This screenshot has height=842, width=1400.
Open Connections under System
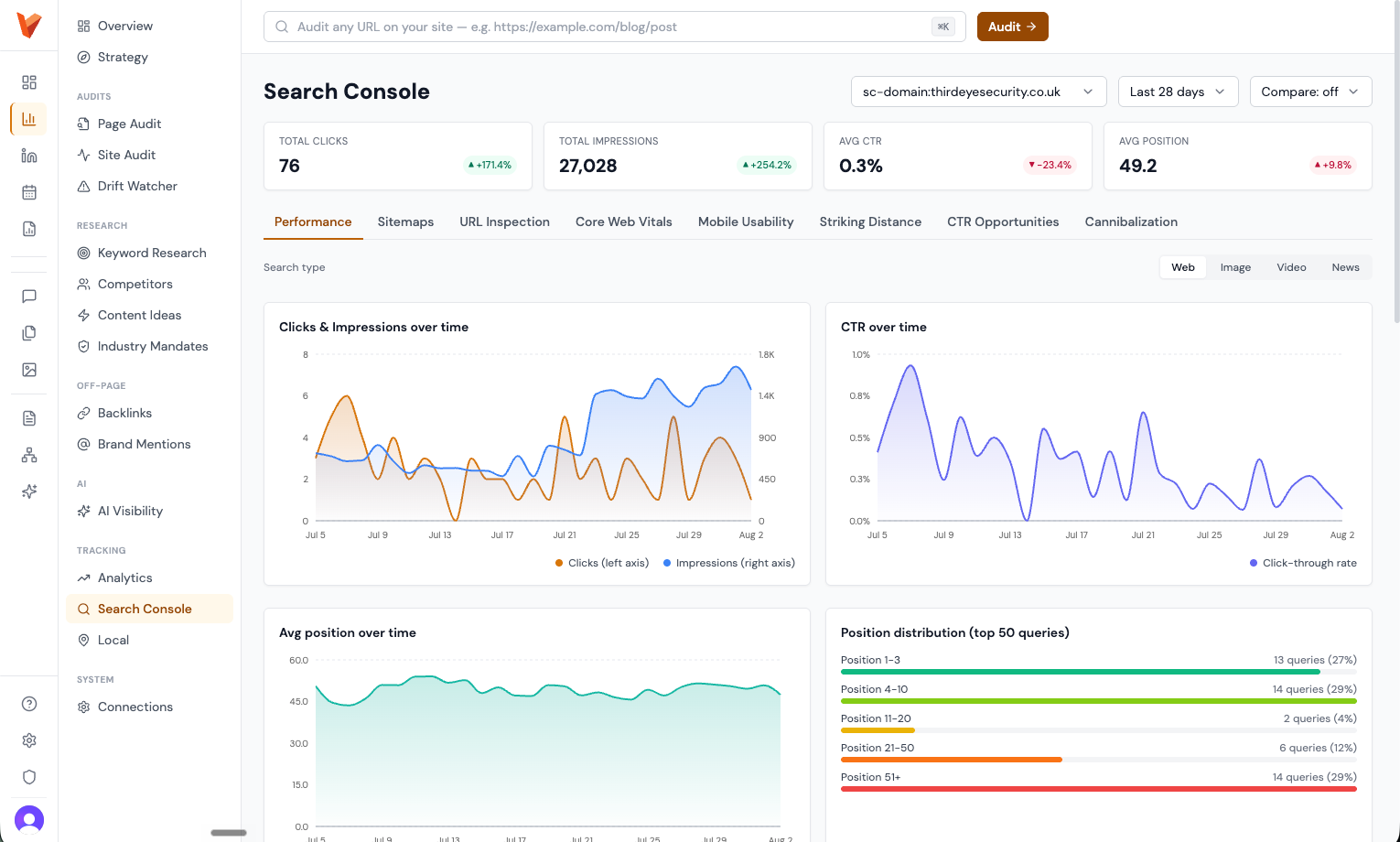(x=149, y=707)
